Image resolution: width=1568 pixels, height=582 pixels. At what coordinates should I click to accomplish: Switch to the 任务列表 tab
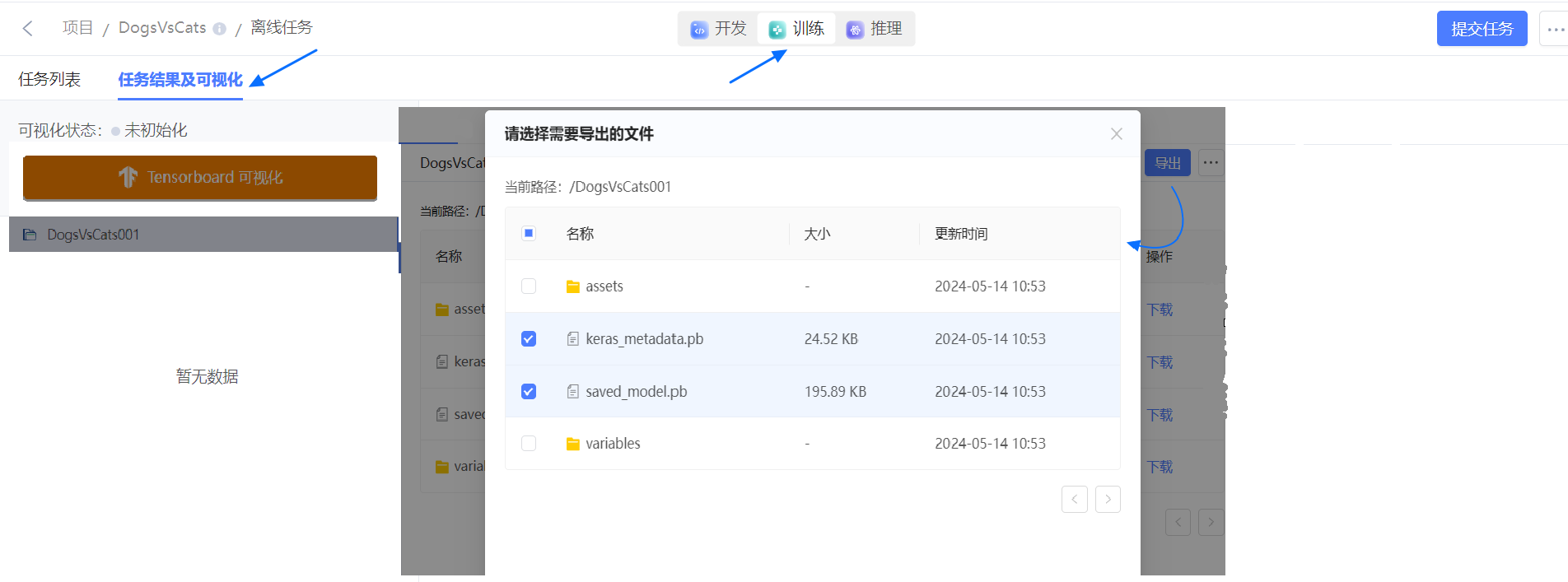point(49,79)
